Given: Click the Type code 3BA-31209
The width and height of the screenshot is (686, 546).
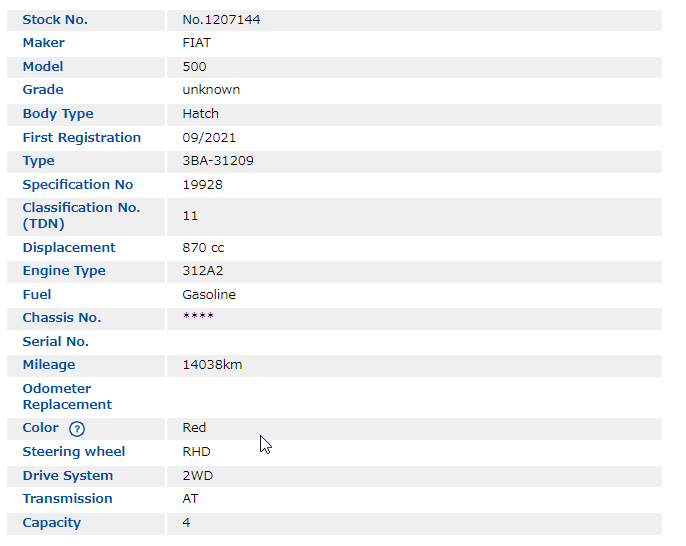Looking at the screenshot, I should 217,161.
